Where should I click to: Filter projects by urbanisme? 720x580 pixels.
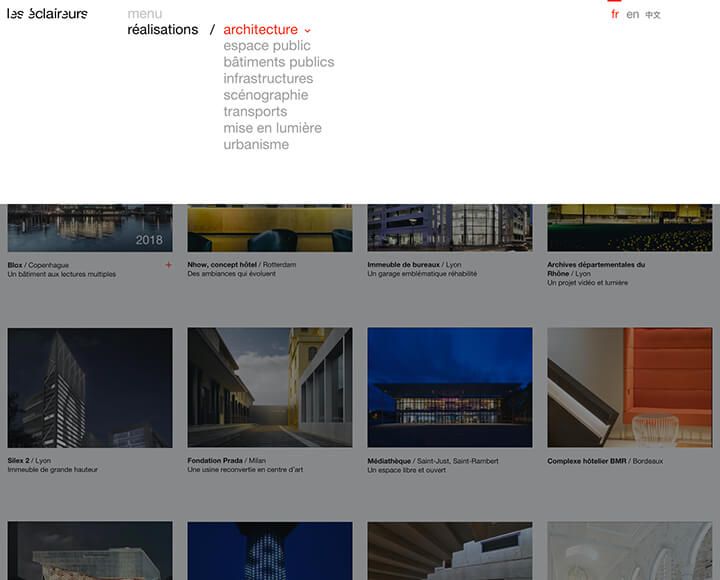coord(256,144)
